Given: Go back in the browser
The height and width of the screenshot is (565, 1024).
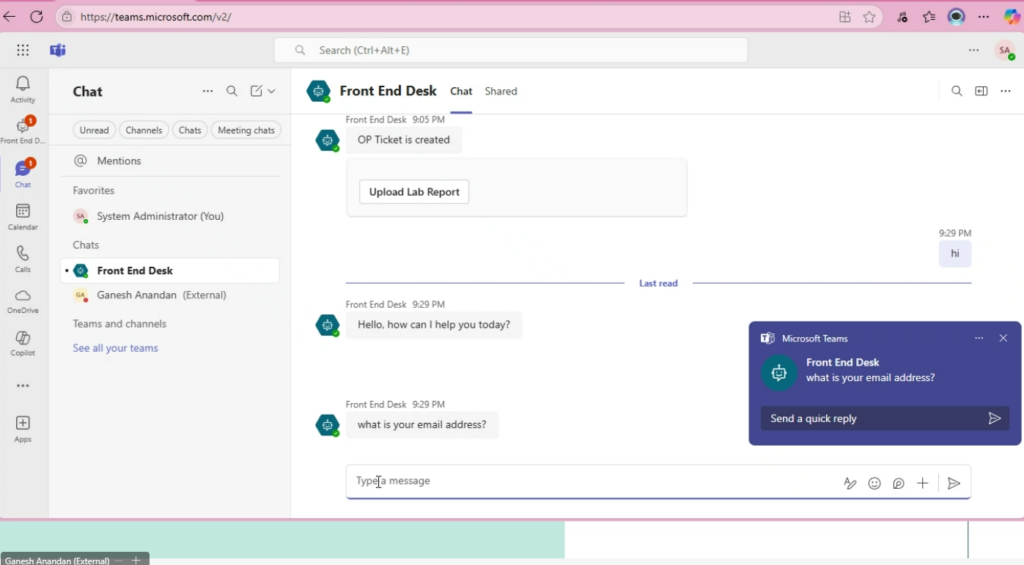Looking at the screenshot, I should click(10, 17).
